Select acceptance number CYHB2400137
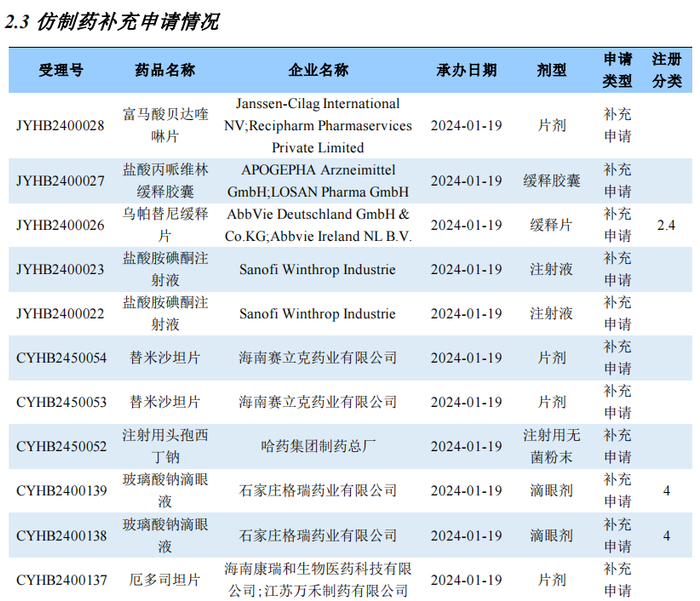The image size is (700, 601). pos(62,580)
